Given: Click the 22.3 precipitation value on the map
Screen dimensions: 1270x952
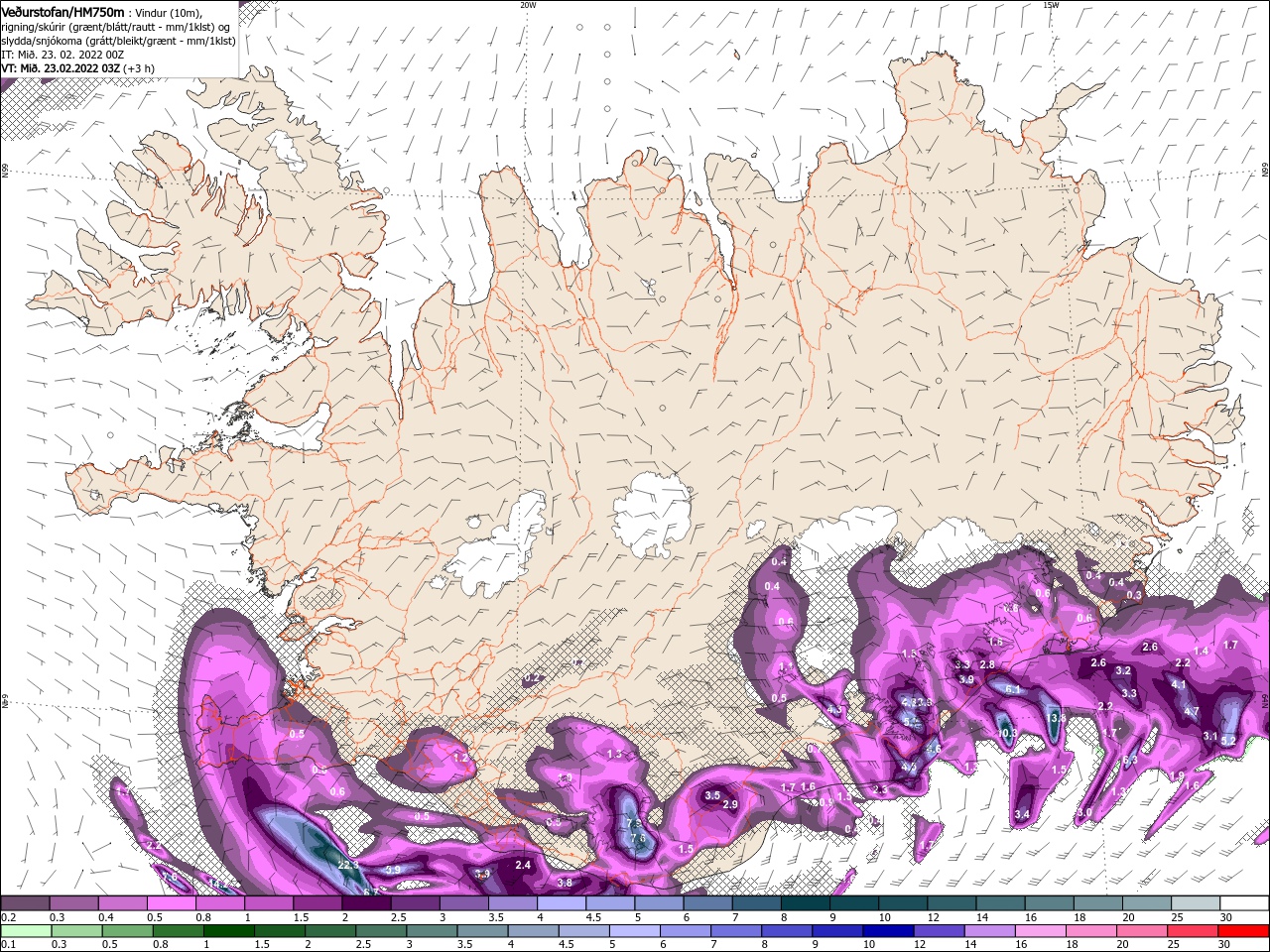Looking at the screenshot, I should (x=348, y=865).
